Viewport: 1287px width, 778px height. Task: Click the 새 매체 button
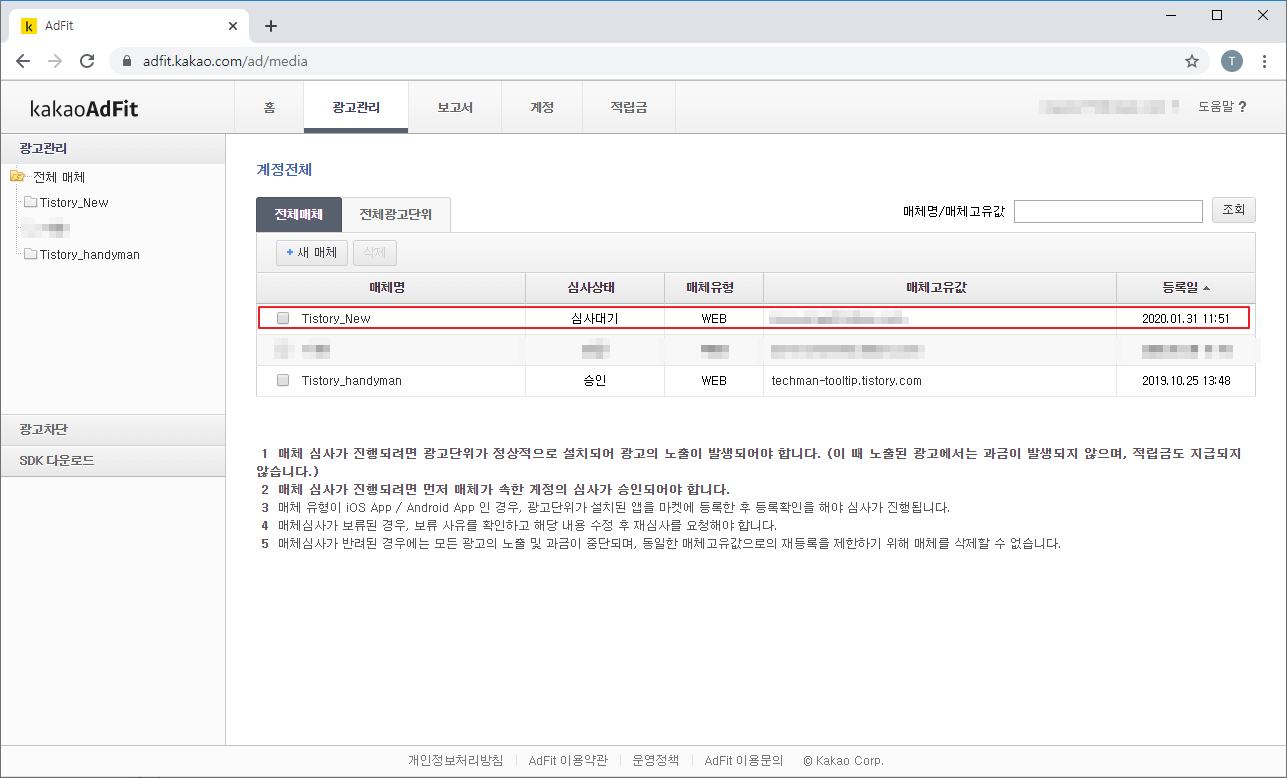(x=312, y=253)
